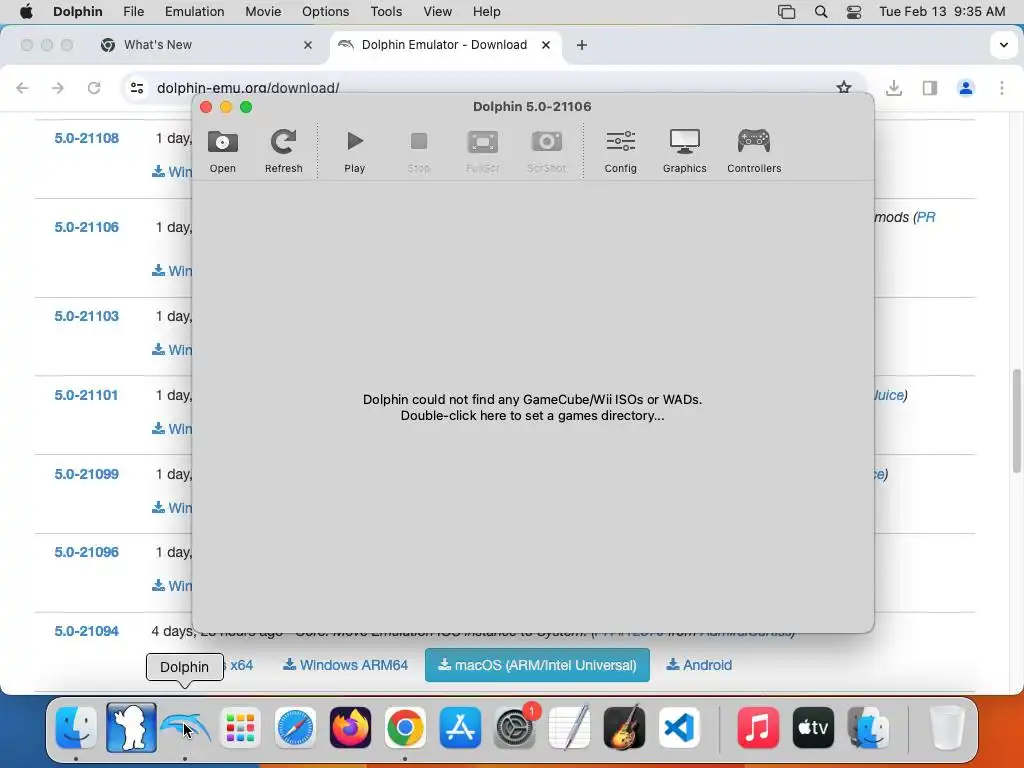Screen dimensions: 1024x768
Task: Open Graphics settings monitor icon
Action: pos(684,141)
